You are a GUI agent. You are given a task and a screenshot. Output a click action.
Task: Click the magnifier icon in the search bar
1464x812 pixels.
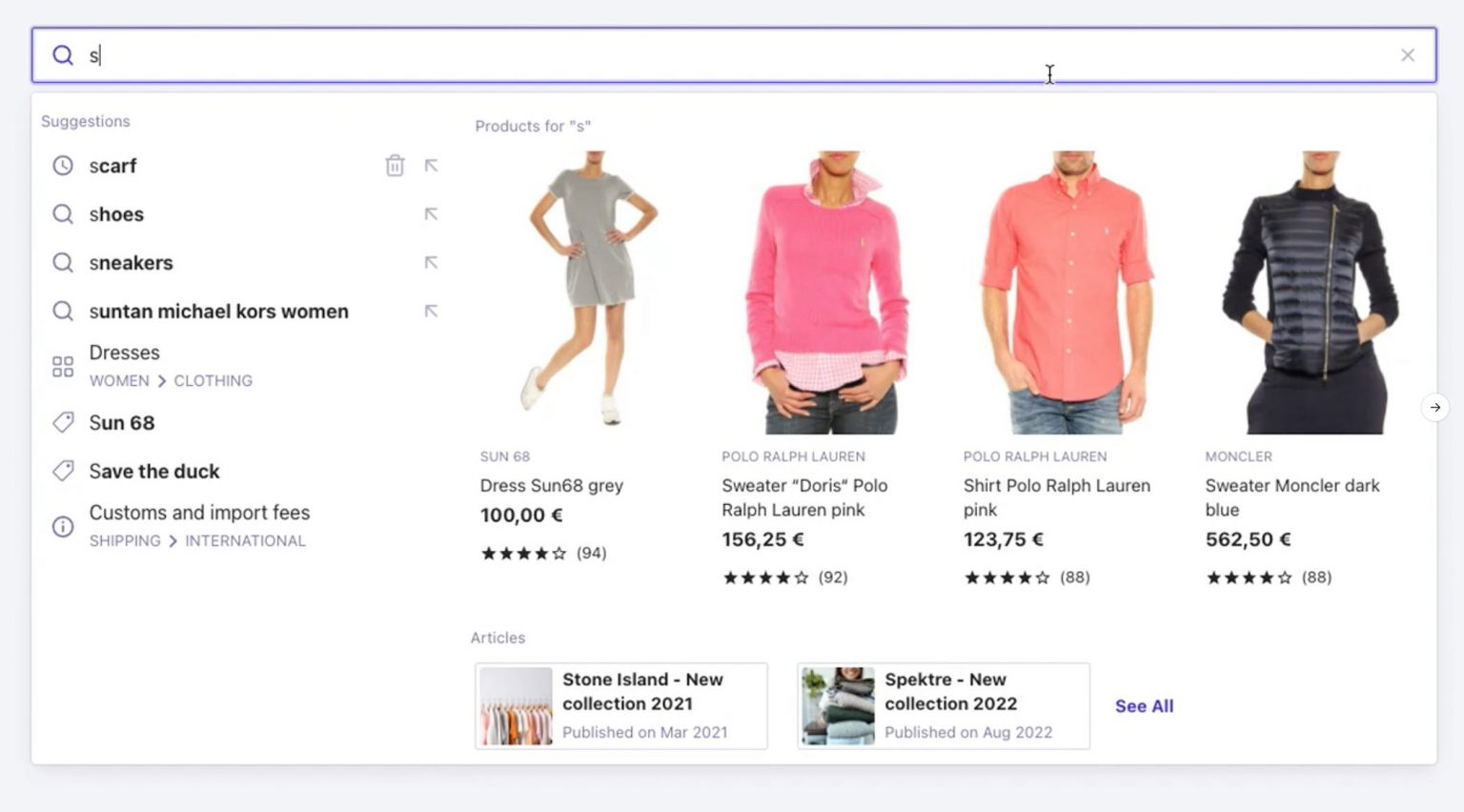(x=63, y=55)
